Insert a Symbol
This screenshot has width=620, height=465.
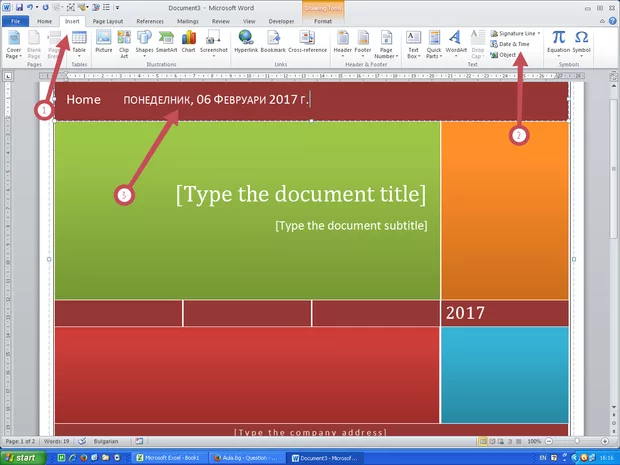581,44
